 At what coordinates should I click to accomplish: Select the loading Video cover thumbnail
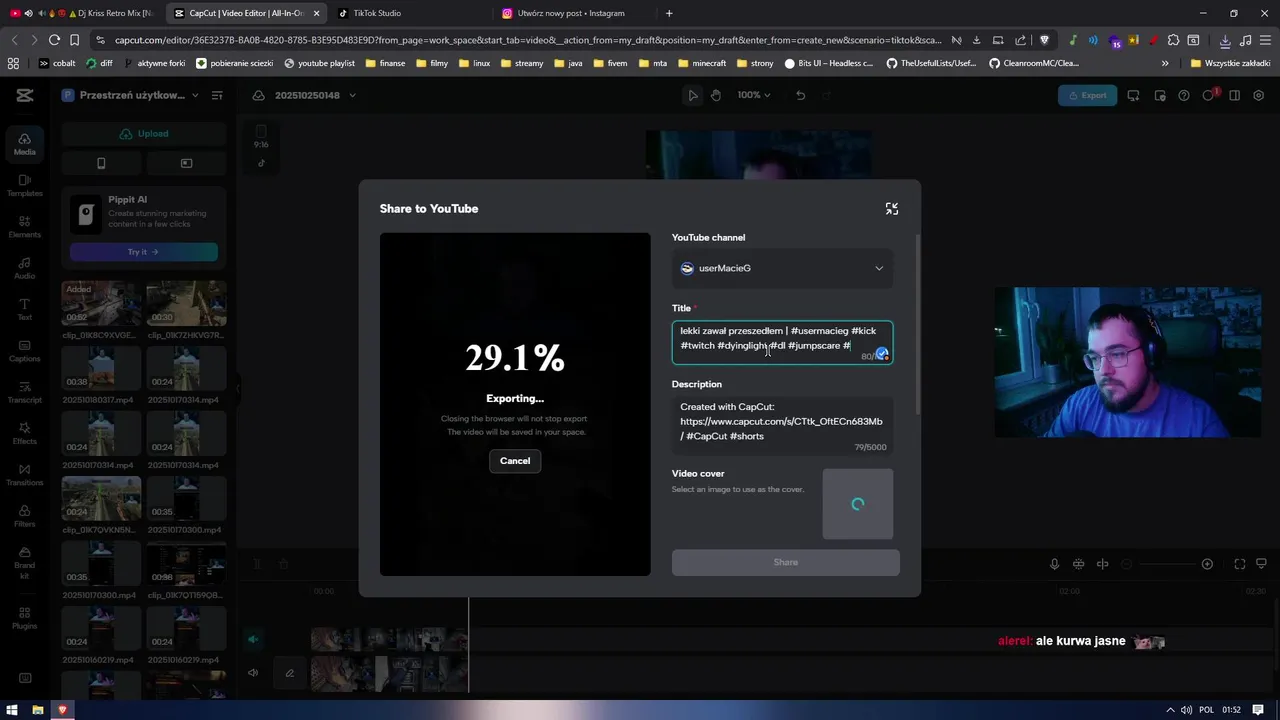tap(858, 504)
